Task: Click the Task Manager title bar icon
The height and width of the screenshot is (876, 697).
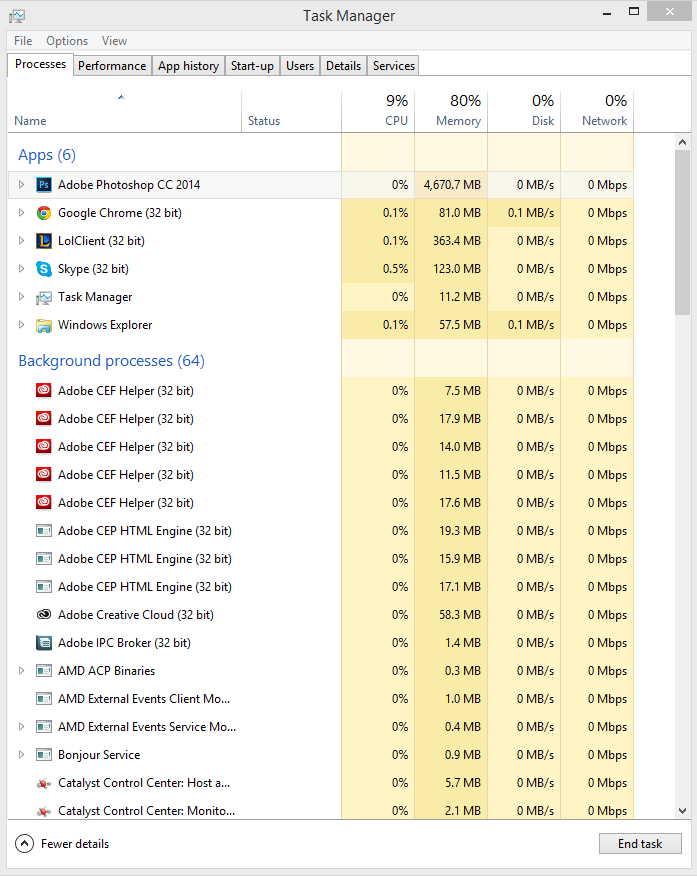Action: coord(17,16)
